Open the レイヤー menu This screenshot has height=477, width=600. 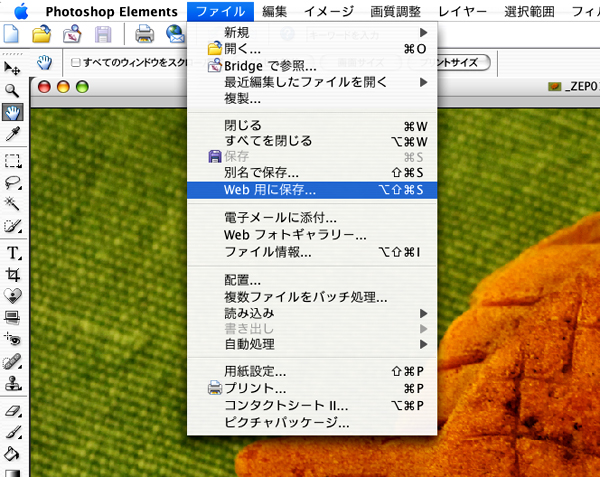pyautogui.click(x=462, y=11)
